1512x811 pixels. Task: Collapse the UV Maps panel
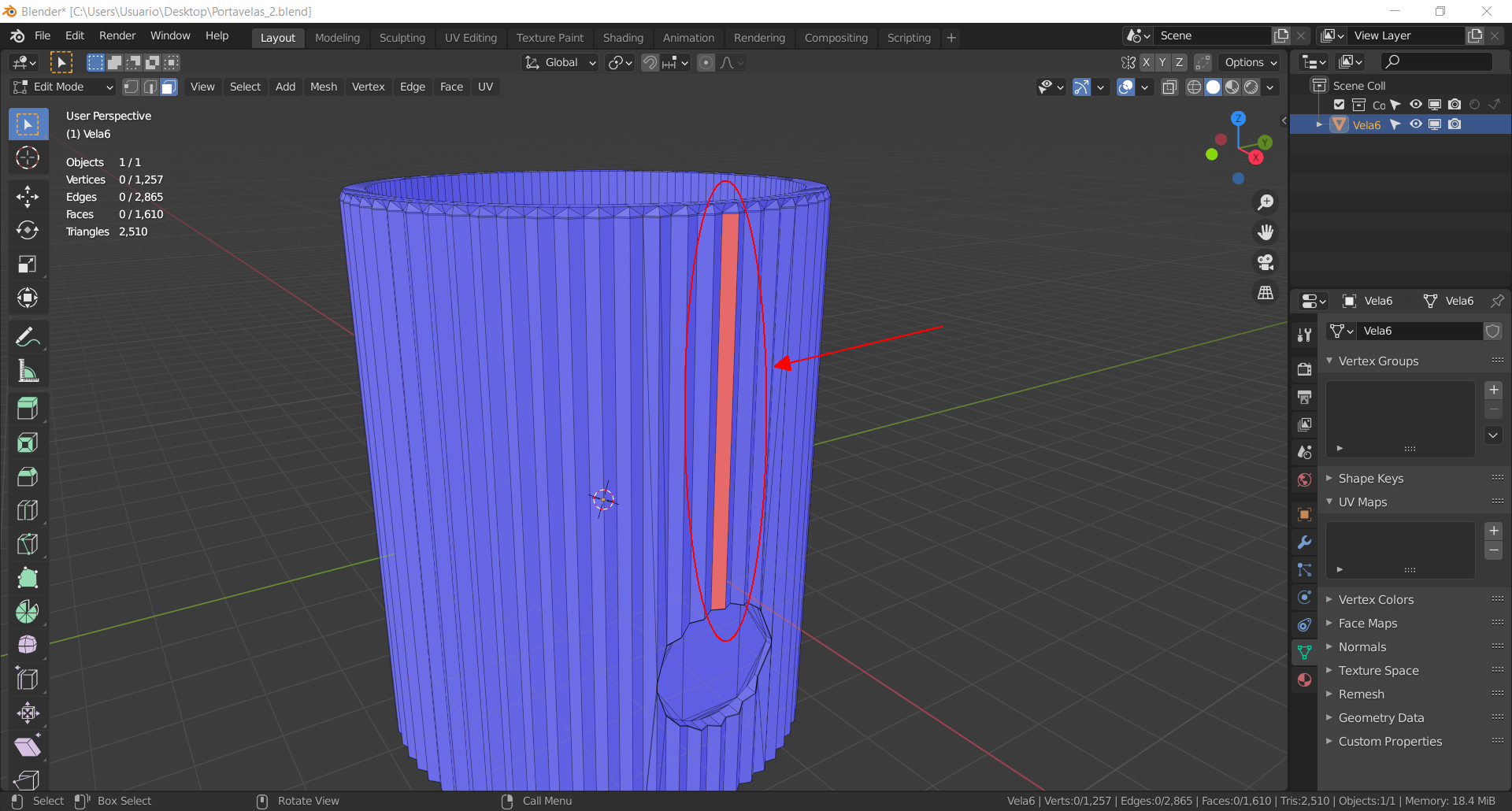(1363, 502)
